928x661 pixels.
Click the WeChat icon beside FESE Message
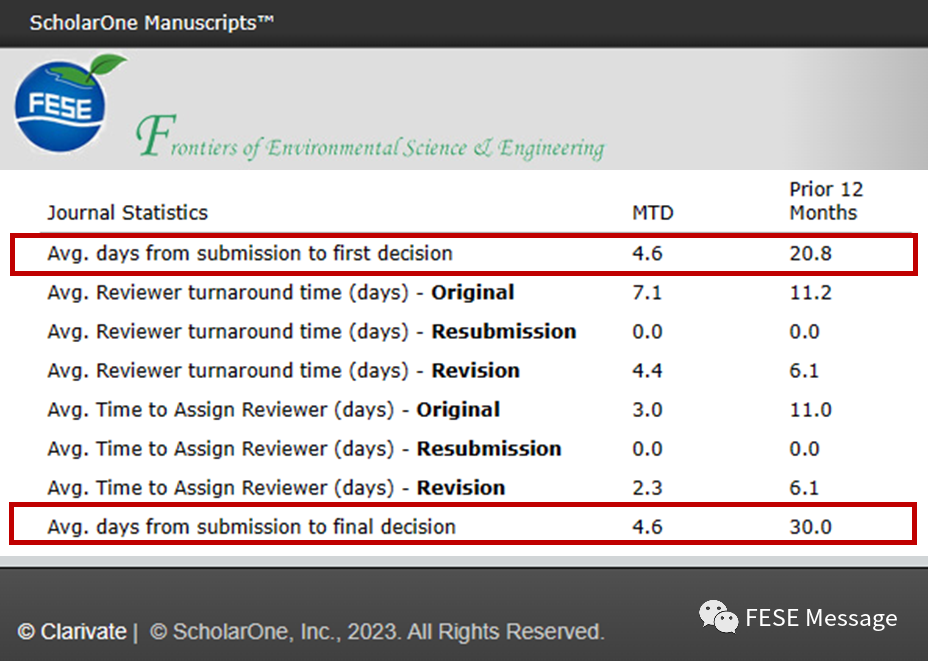pyautogui.click(x=718, y=617)
